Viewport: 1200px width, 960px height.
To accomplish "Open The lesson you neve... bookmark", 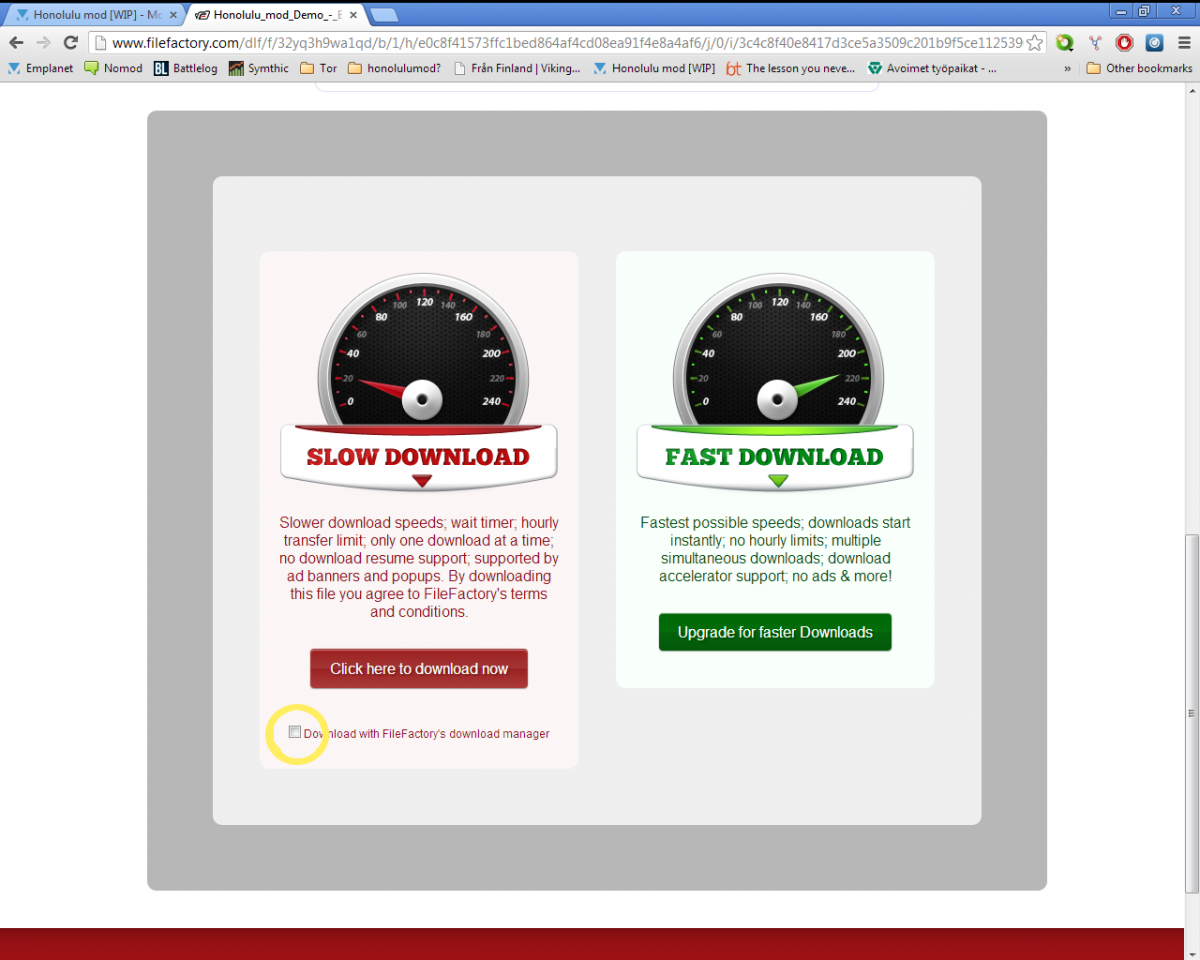I will [792, 69].
